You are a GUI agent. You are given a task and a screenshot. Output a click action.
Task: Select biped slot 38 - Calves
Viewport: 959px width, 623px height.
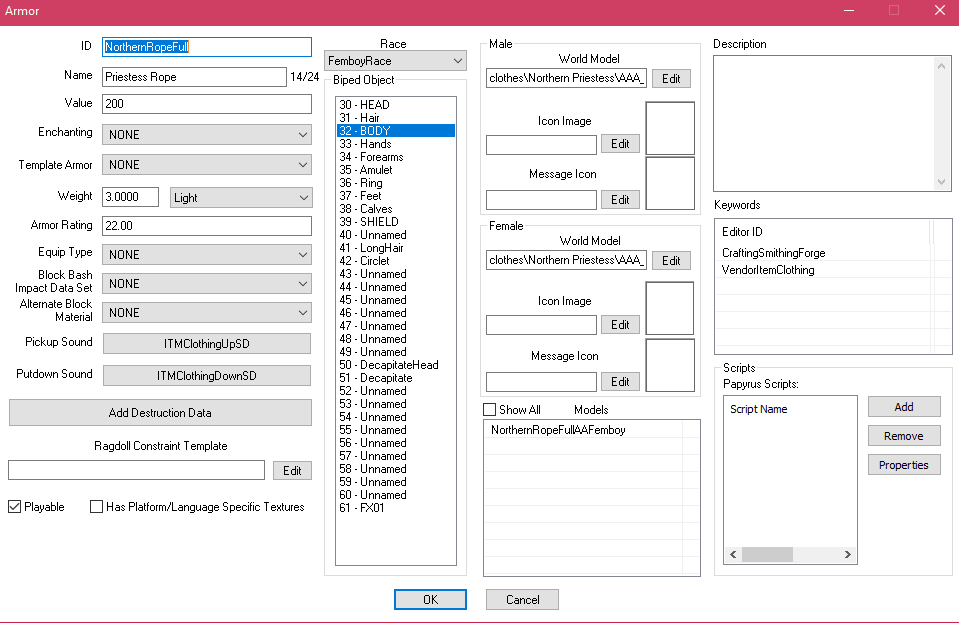click(x=396, y=208)
